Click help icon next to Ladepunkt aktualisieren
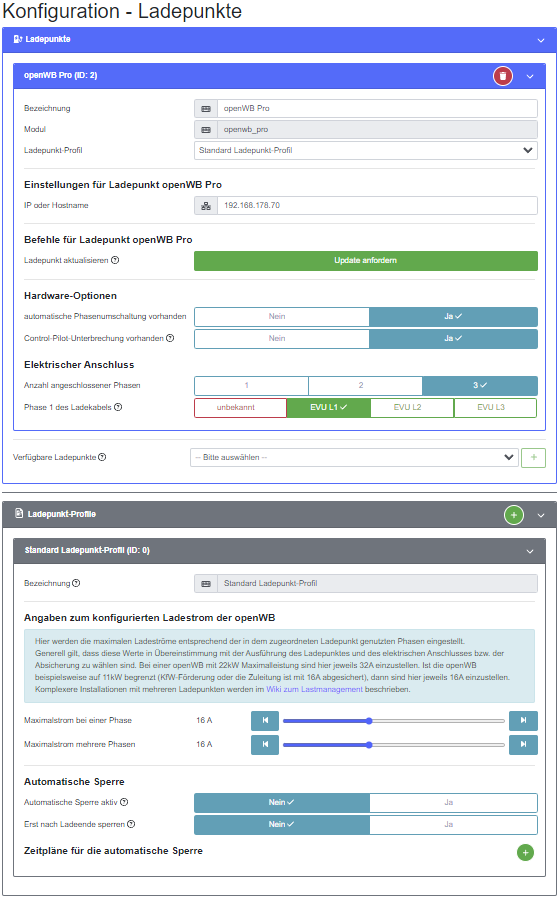 coord(115,260)
